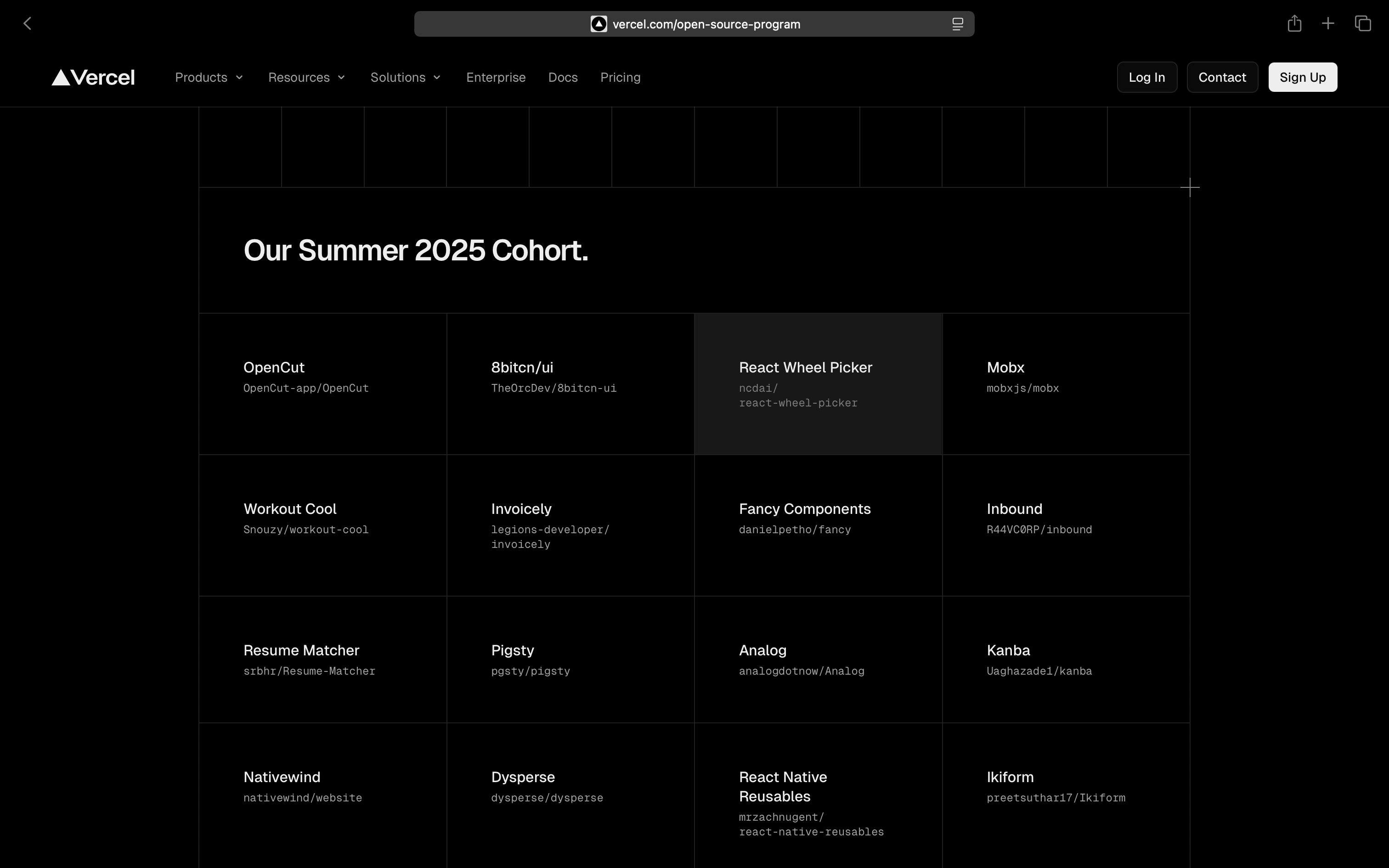Expand the Products dropdown
Viewport: 1389px width, 868px height.
(x=209, y=78)
